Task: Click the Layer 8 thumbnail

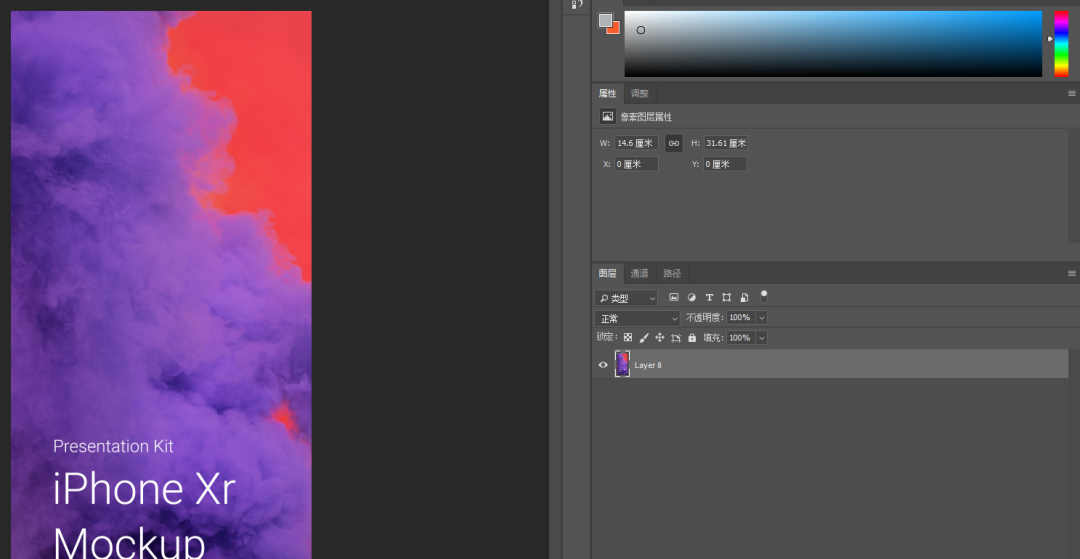Action: tap(622, 364)
